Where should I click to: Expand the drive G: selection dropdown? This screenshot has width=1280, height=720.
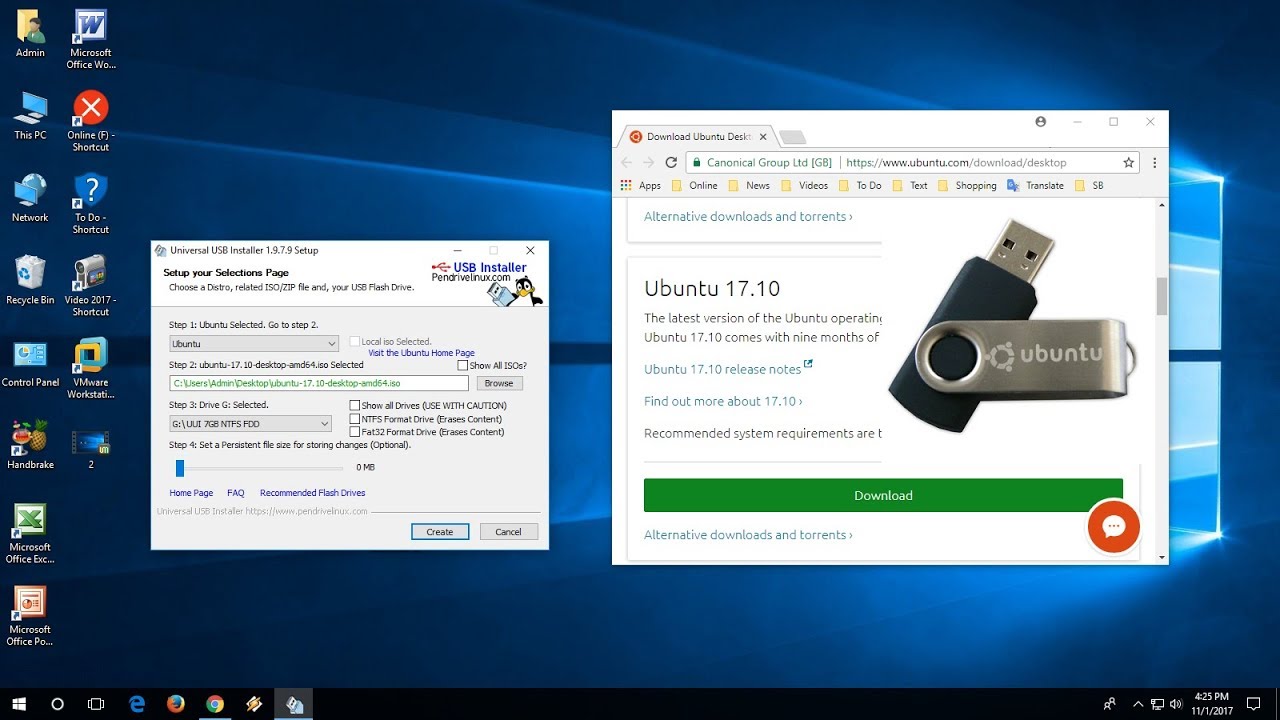(x=250, y=424)
